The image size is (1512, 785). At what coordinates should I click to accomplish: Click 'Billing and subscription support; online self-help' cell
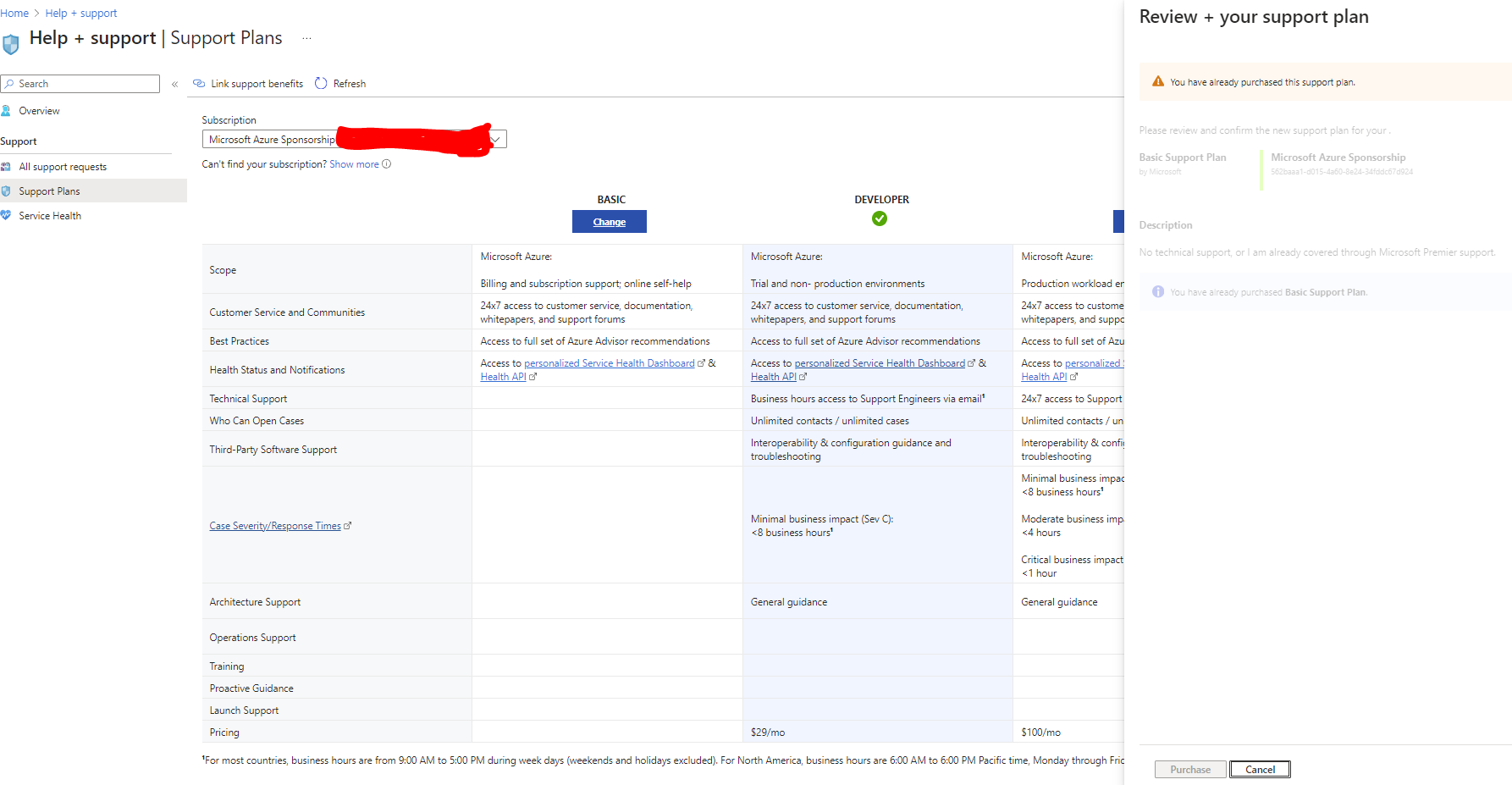tap(586, 284)
